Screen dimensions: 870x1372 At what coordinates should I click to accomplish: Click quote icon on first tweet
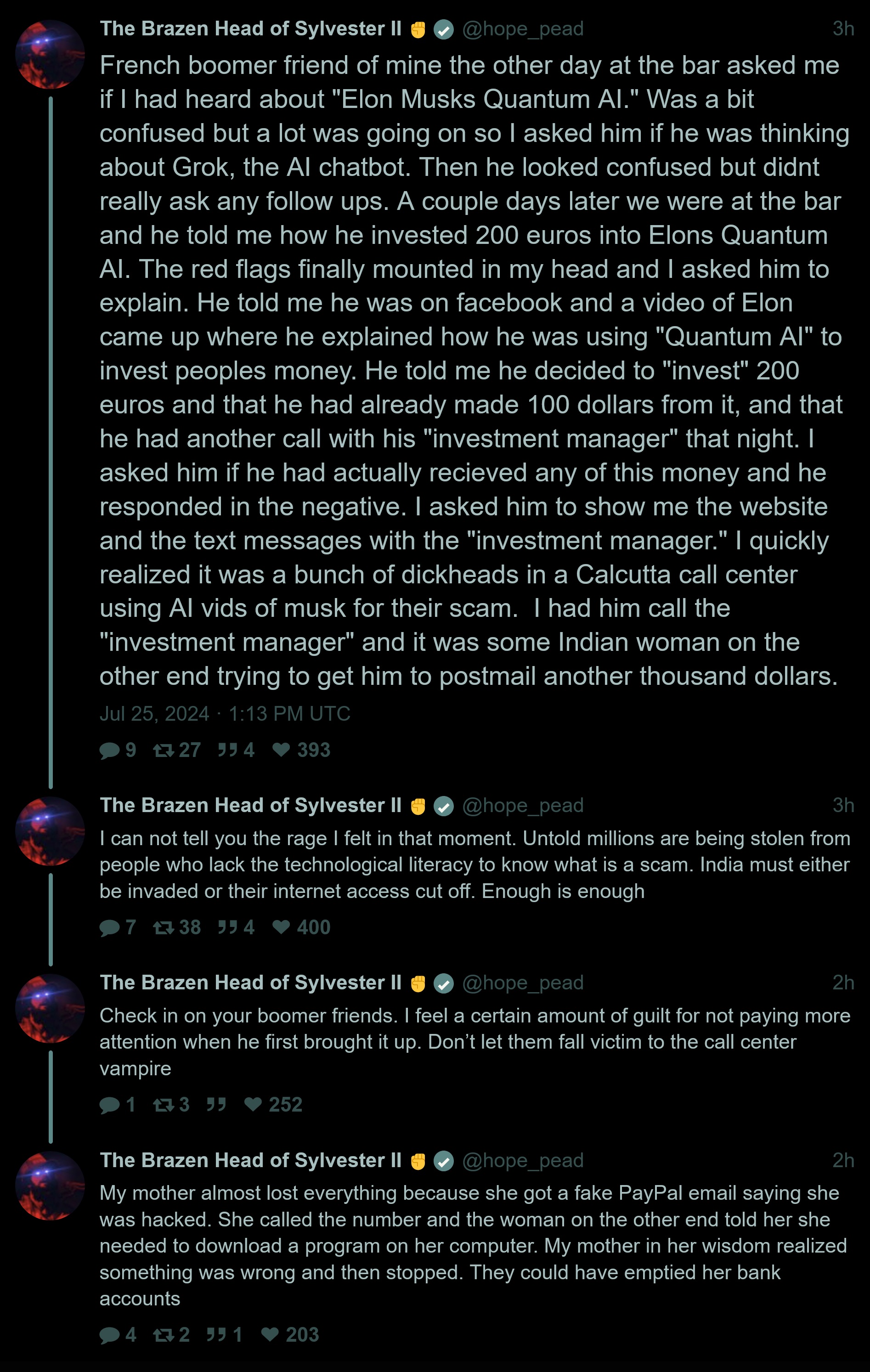227,750
